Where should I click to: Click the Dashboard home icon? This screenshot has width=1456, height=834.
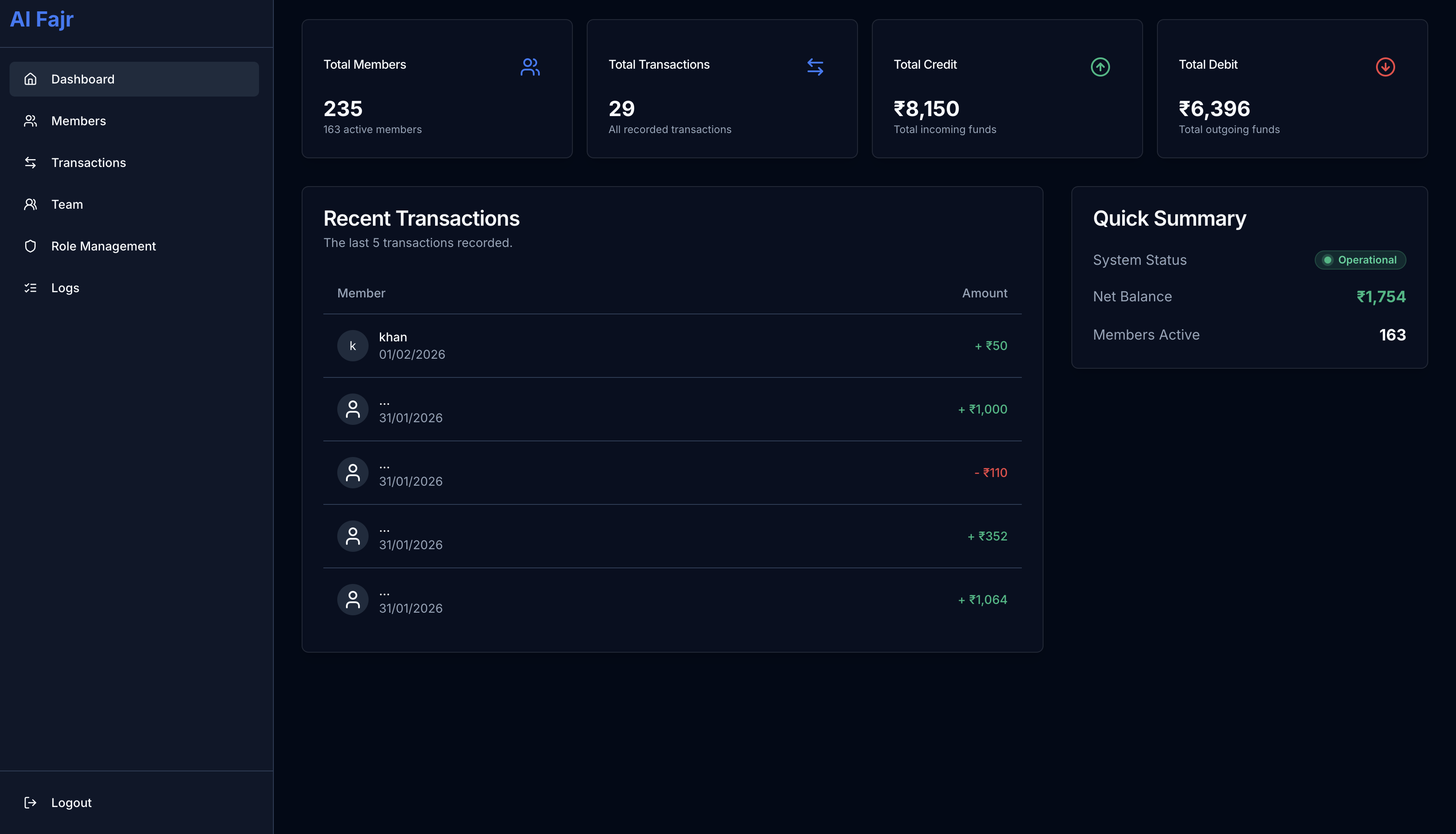(30, 79)
